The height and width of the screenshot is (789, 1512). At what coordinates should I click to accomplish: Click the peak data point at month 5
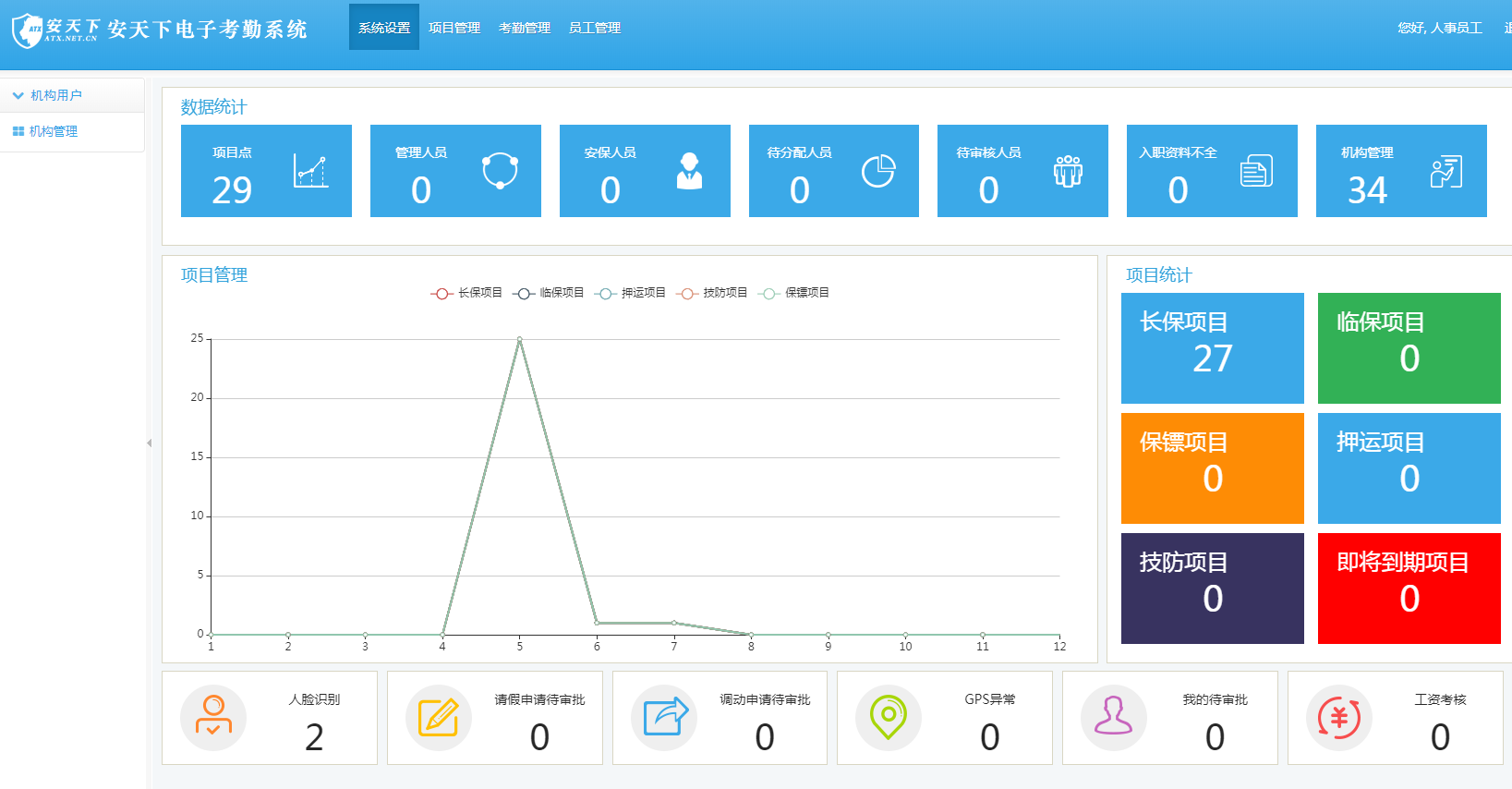[519, 340]
